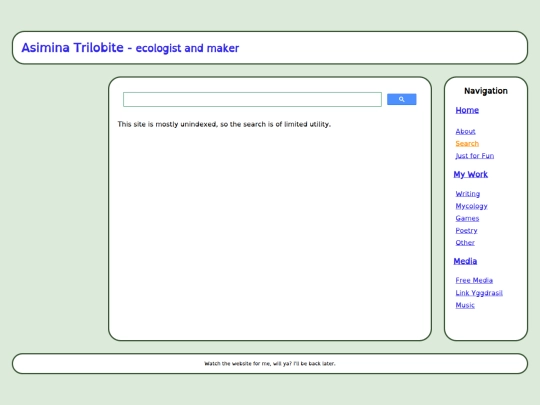
Task: Click the blue magnifier search button
Action: [x=402, y=99]
